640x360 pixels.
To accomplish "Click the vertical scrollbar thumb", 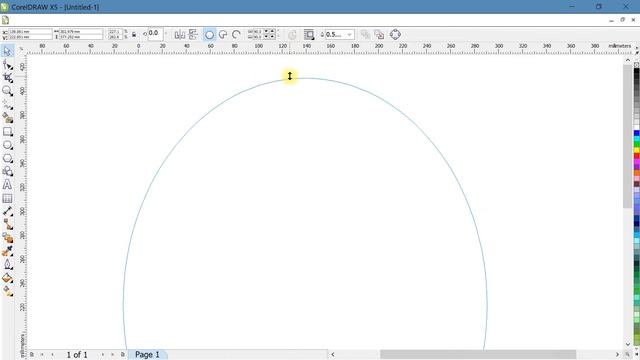I will tap(627, 136).
